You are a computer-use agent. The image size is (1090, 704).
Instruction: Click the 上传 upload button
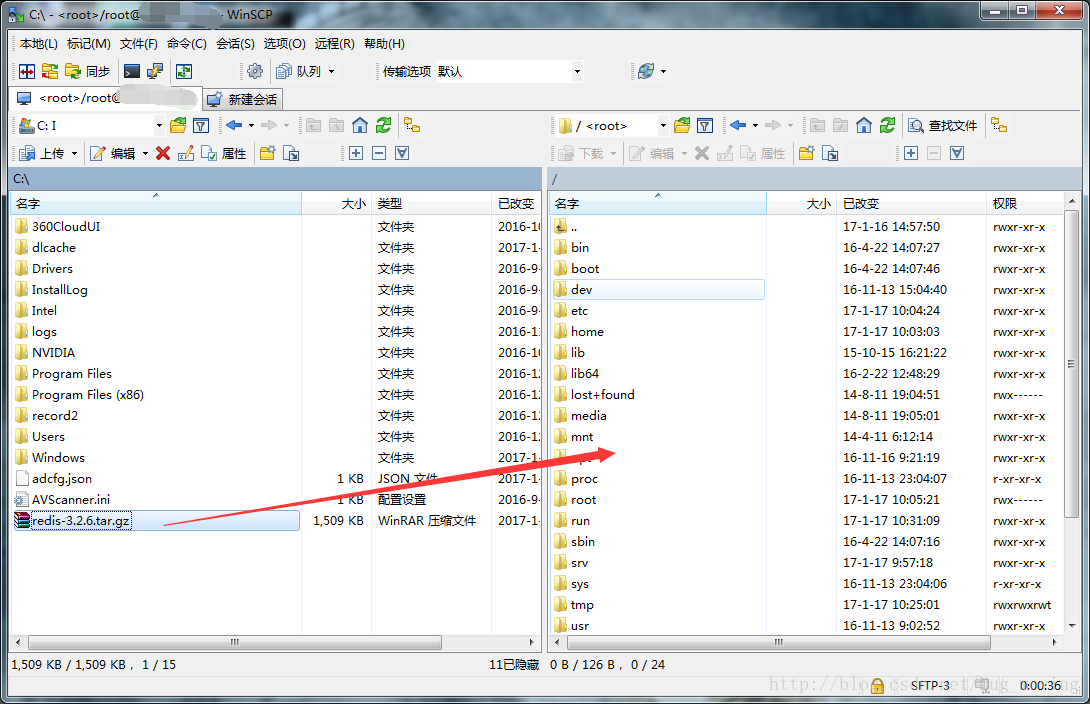tap(42, 153)
